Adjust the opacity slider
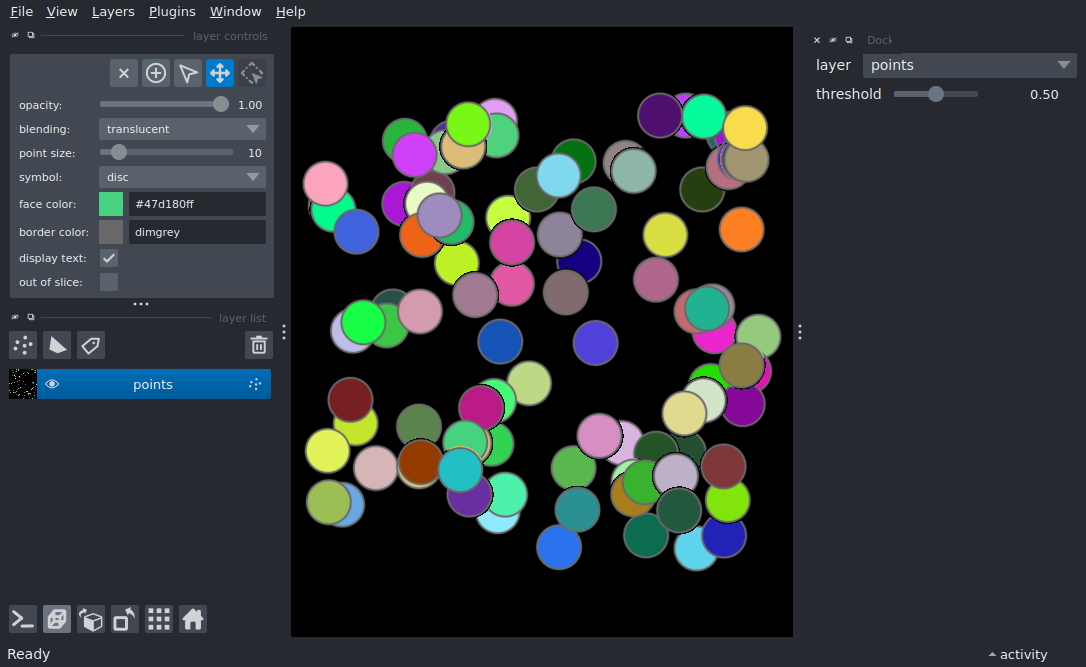1086x667 pixels. pyautogui.click(x=164, y=105)
